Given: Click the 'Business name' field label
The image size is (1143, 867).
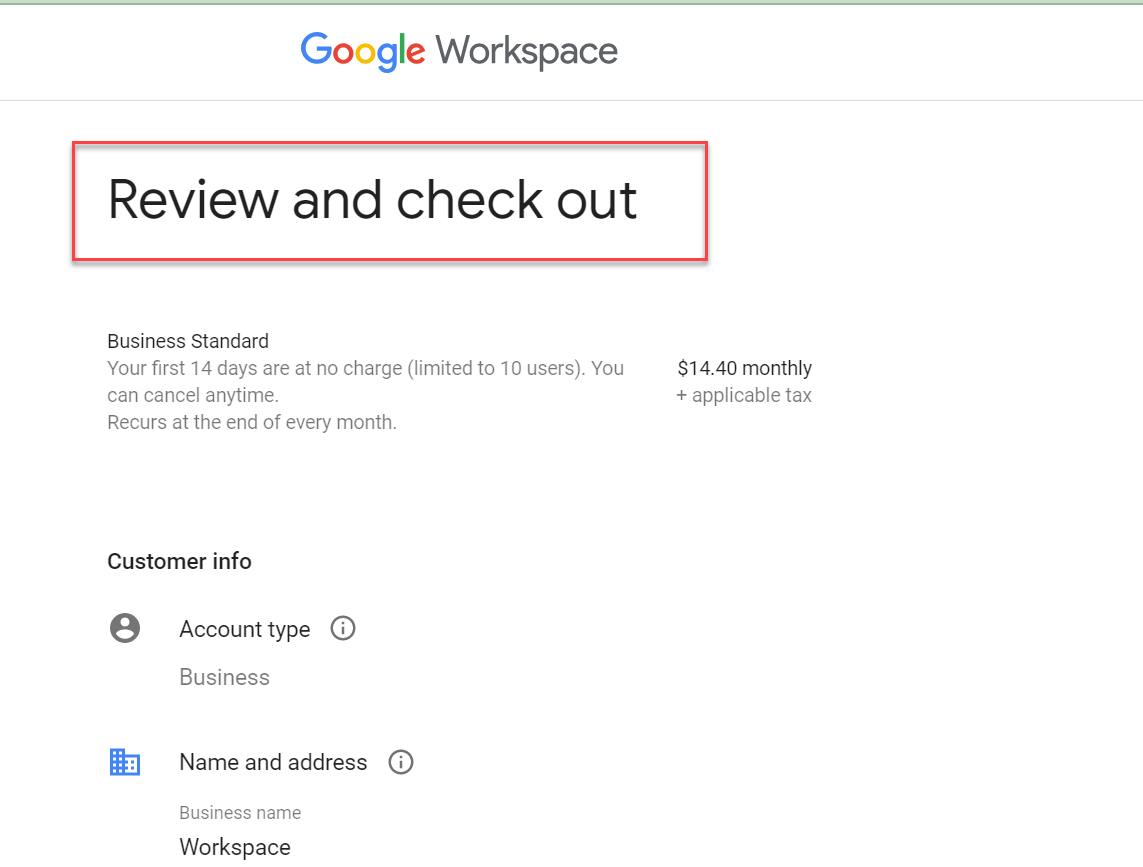Looking at the screenshot, I should 240,813.
